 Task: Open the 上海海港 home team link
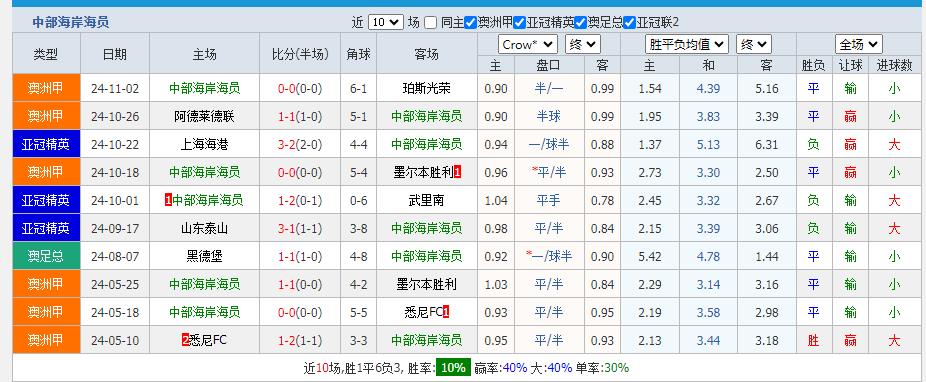(x=204, y=144)
